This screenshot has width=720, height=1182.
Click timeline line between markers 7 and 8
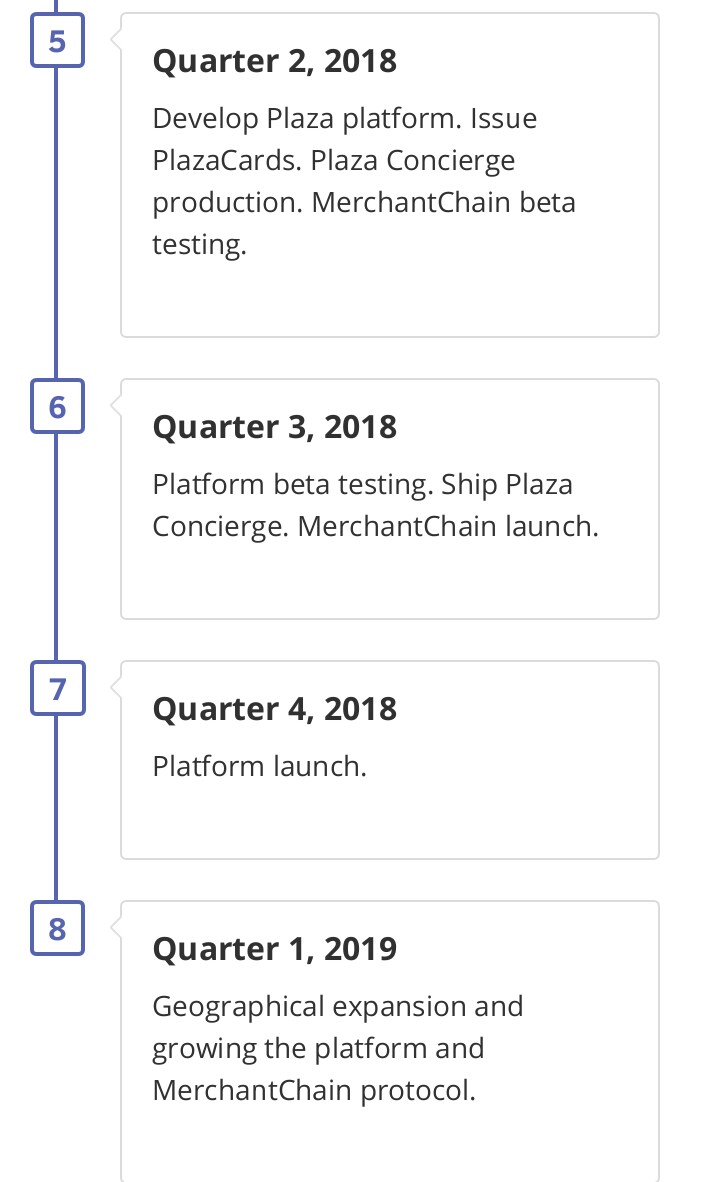[56, 808]
